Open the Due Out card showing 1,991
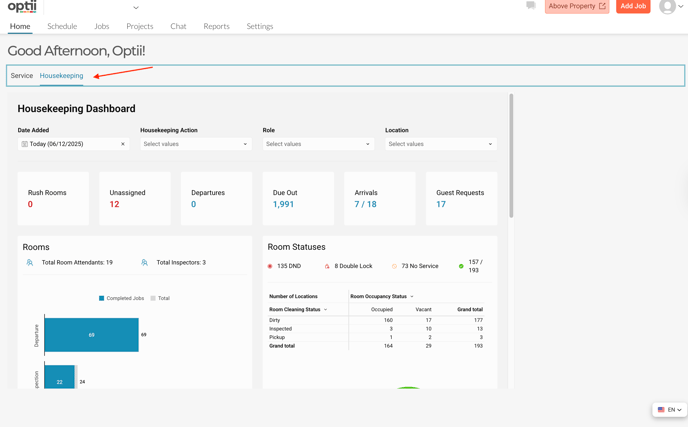The height and width of the screenshot is (427, 688). coord(298,198)
